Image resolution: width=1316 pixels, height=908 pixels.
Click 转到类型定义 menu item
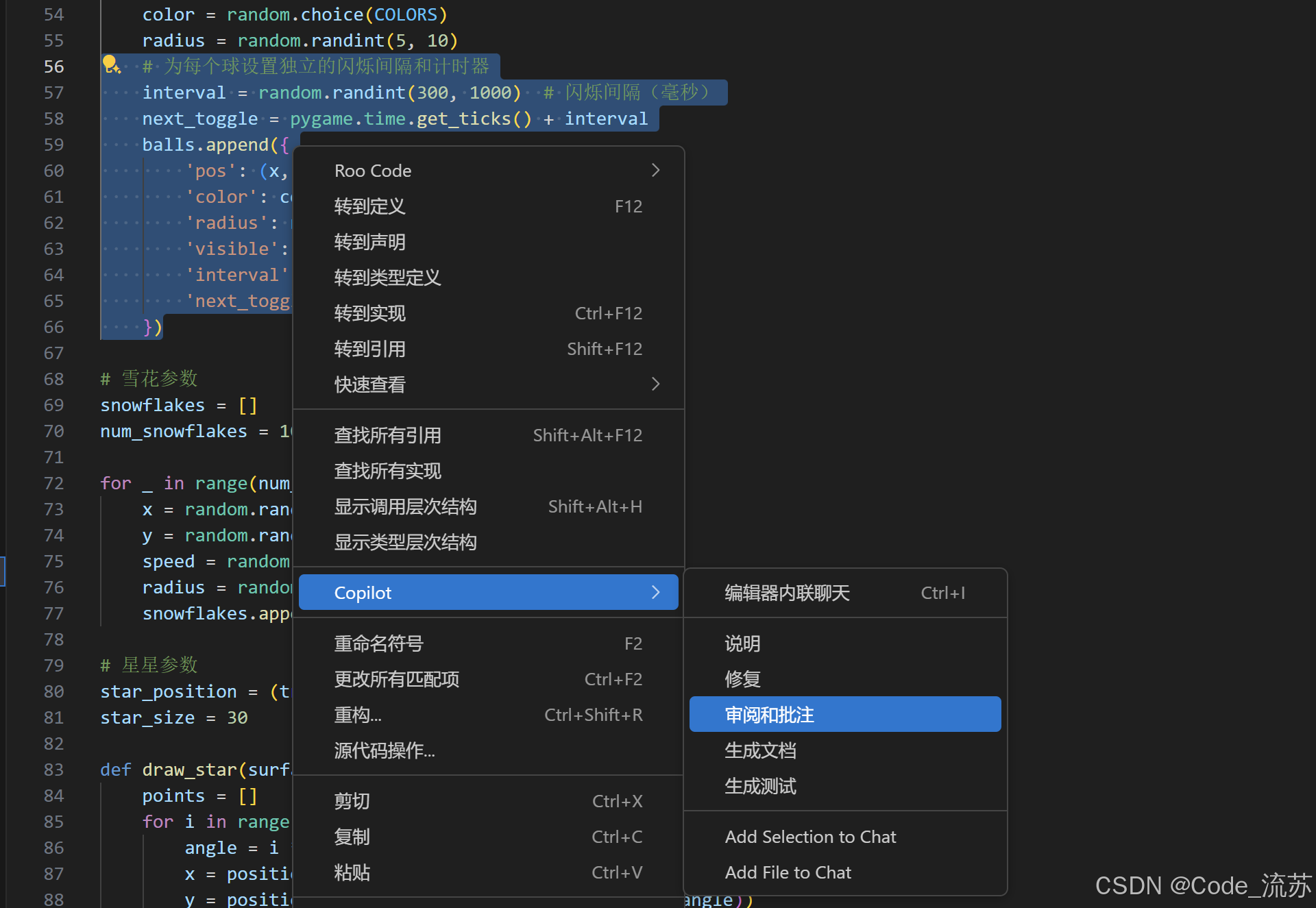(387, 278)
